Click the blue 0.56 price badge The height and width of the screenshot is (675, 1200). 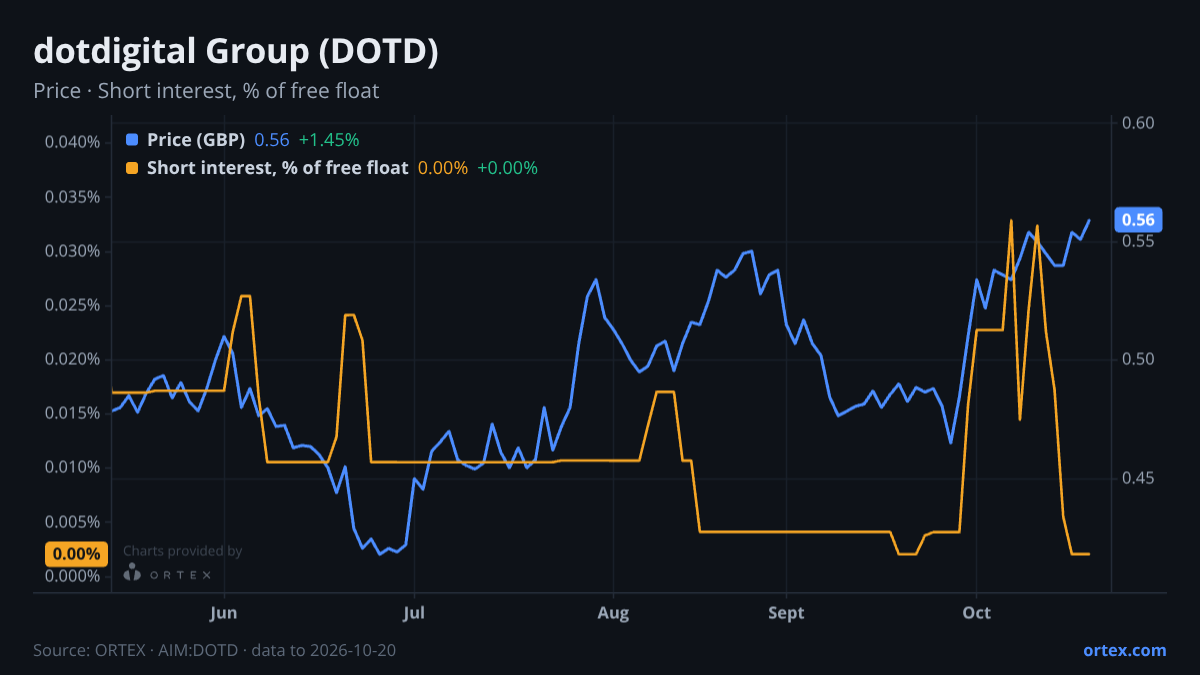point(1138,219)
